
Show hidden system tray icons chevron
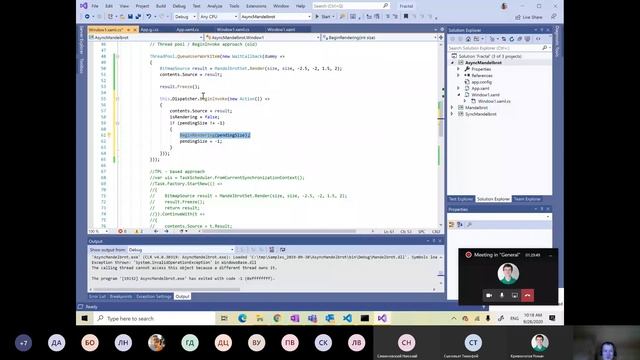pos(453,318)
